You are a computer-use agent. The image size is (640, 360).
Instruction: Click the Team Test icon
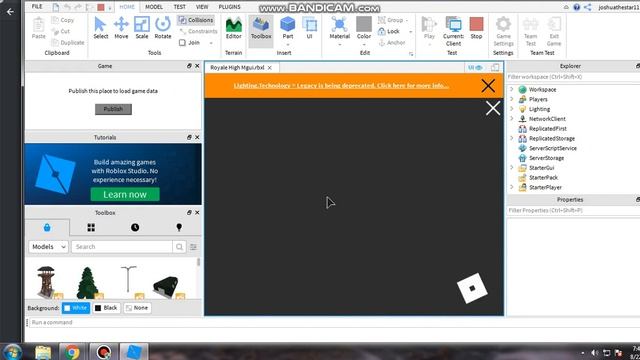531,31
